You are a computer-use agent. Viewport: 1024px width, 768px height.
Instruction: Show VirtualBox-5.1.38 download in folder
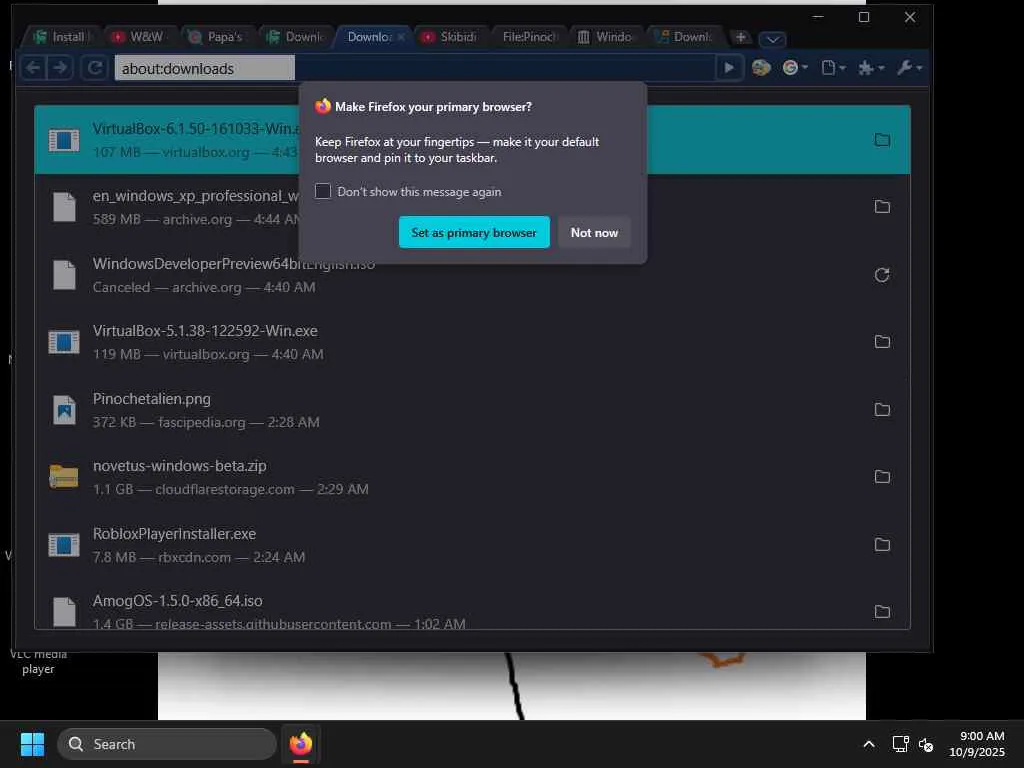(x=882, y=342)
